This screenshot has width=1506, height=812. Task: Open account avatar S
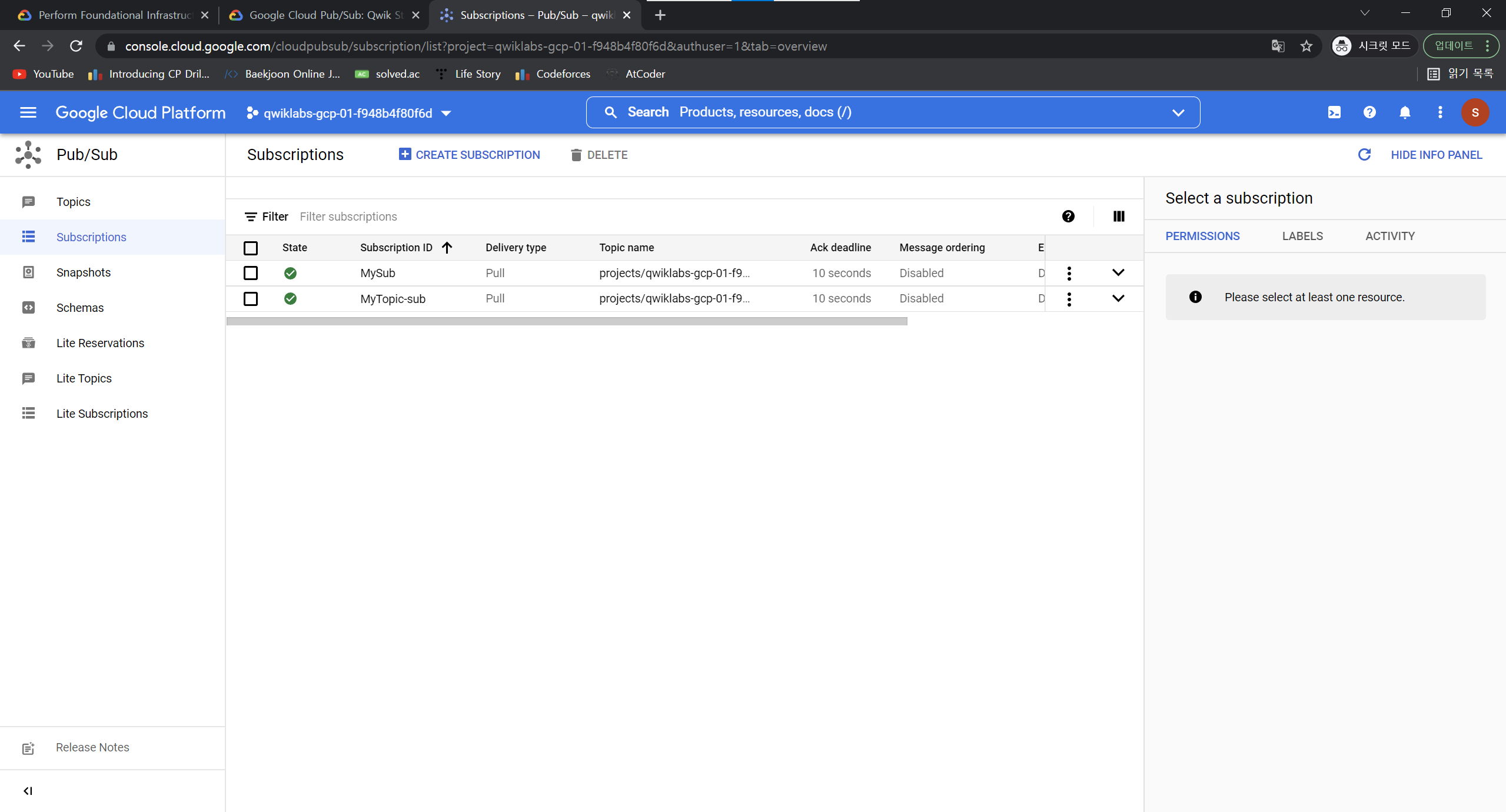(x=1475, y=112)
